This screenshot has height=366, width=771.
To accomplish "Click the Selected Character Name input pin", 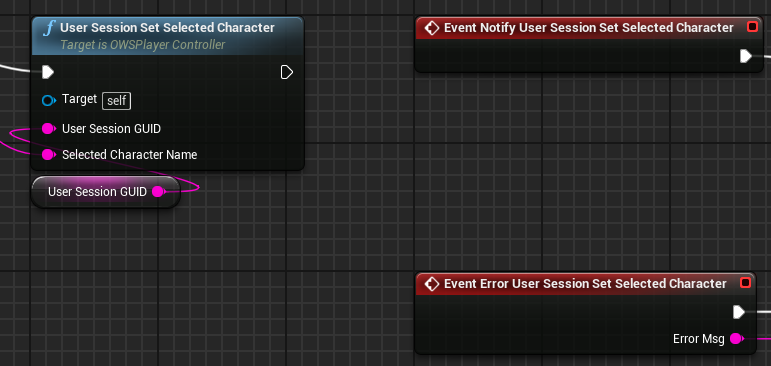I will [x=48, y=155].
